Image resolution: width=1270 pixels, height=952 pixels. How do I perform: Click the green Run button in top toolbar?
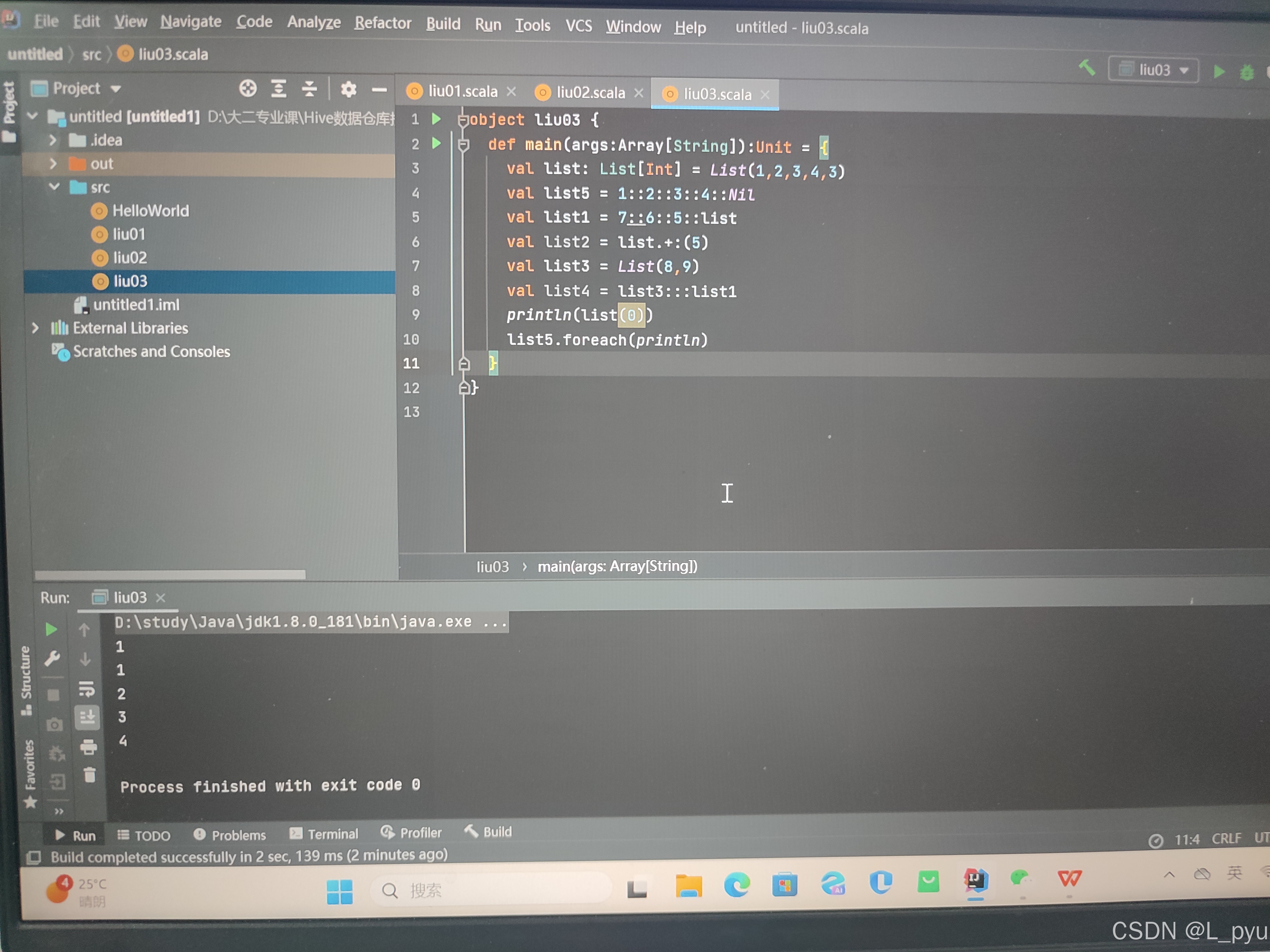coord(1219,72)
